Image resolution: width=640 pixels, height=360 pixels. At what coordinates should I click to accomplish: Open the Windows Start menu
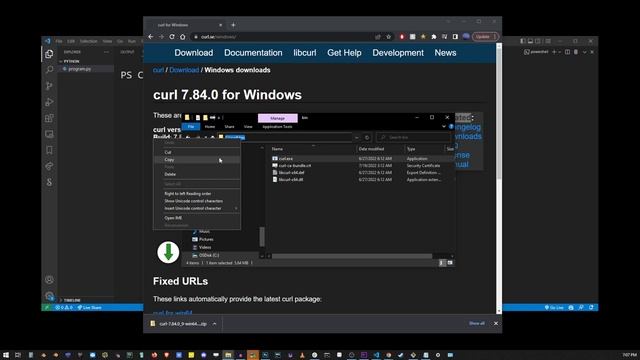(x=6, y=355)
